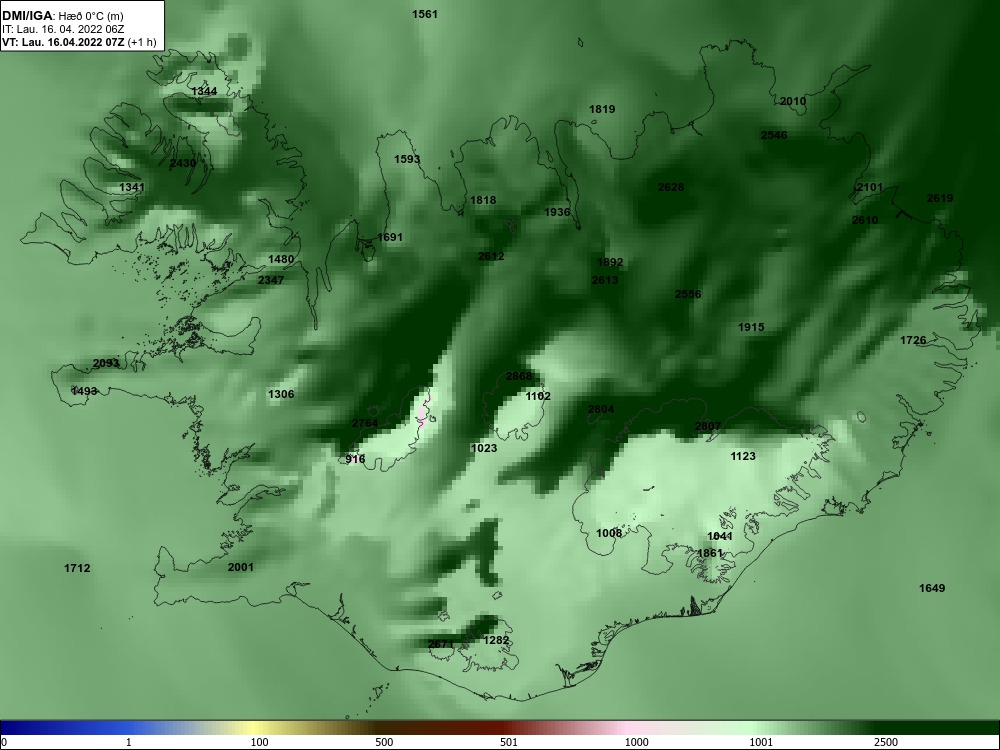Click the 'VT: Lau. 16.04.2022 07Z (+1 h)' line
Viewport: 1000px width, 750px height.
(79, 43)
